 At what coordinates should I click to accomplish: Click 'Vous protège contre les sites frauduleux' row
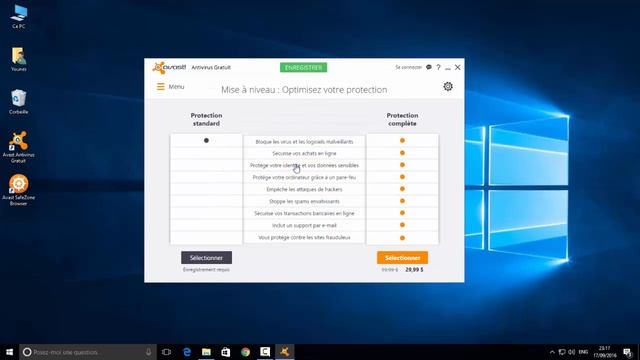tap(304, 237)
